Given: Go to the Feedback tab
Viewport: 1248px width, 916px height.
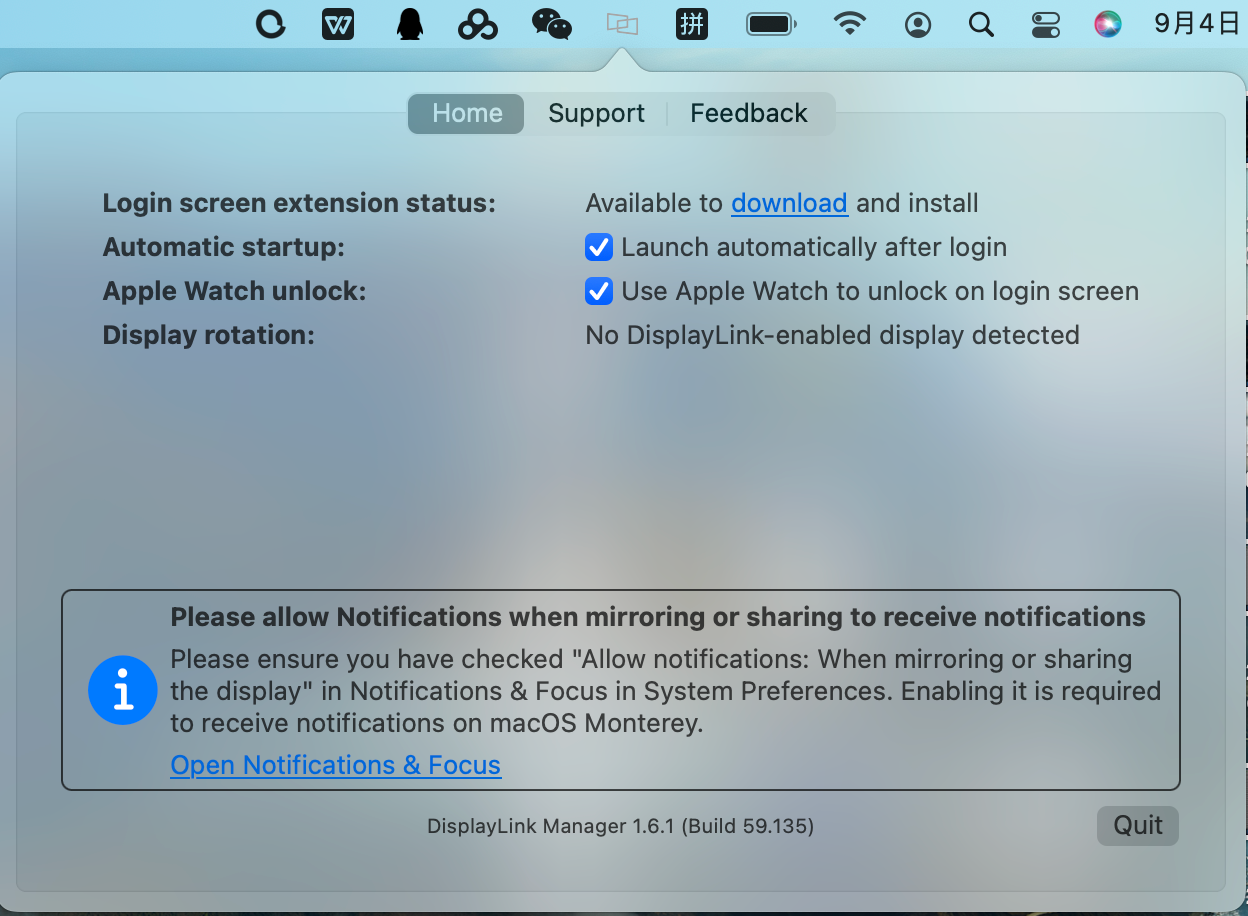Looking at the screenshot, I should point(749,114).
